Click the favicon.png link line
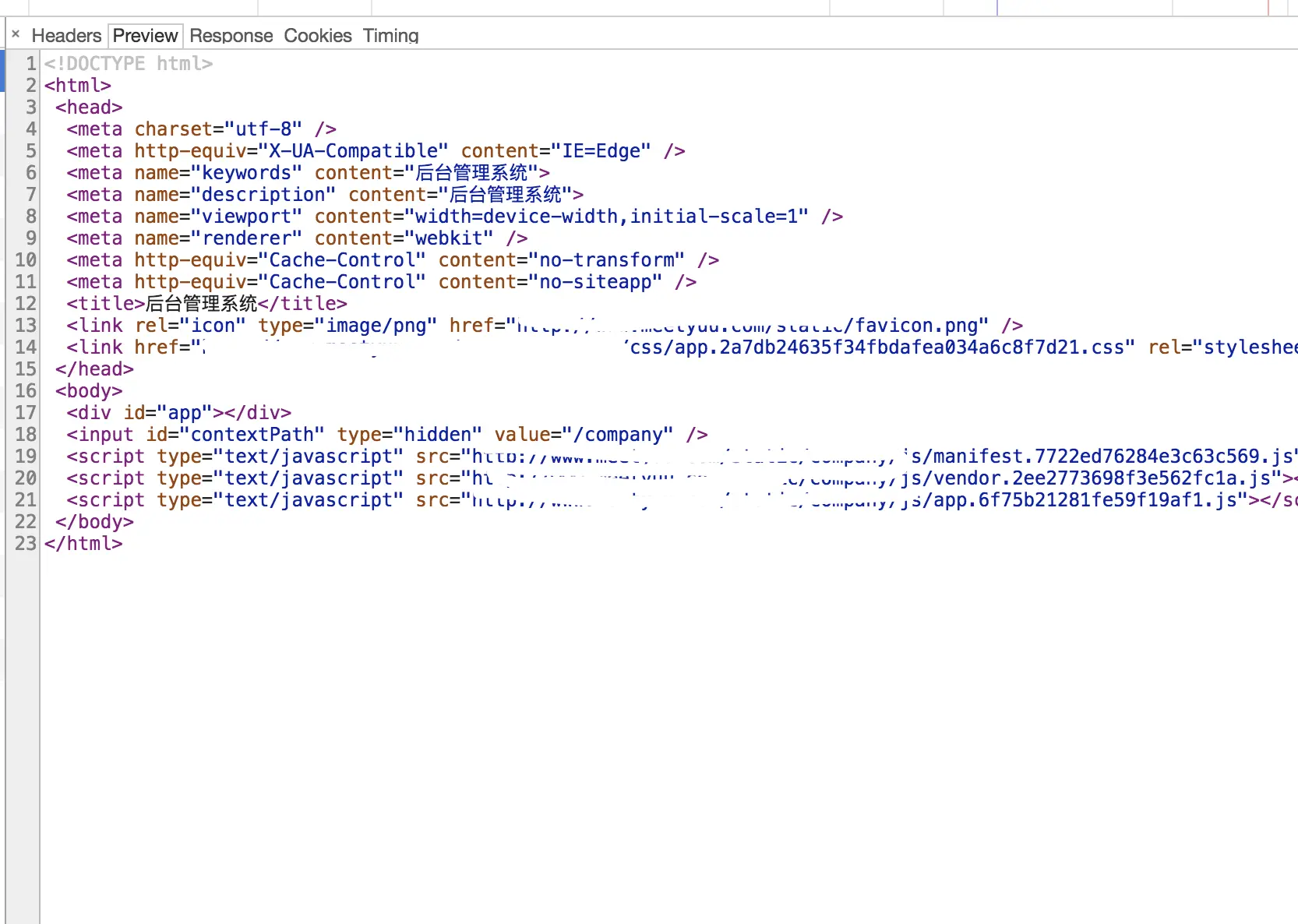 click(x=545, y=325)
